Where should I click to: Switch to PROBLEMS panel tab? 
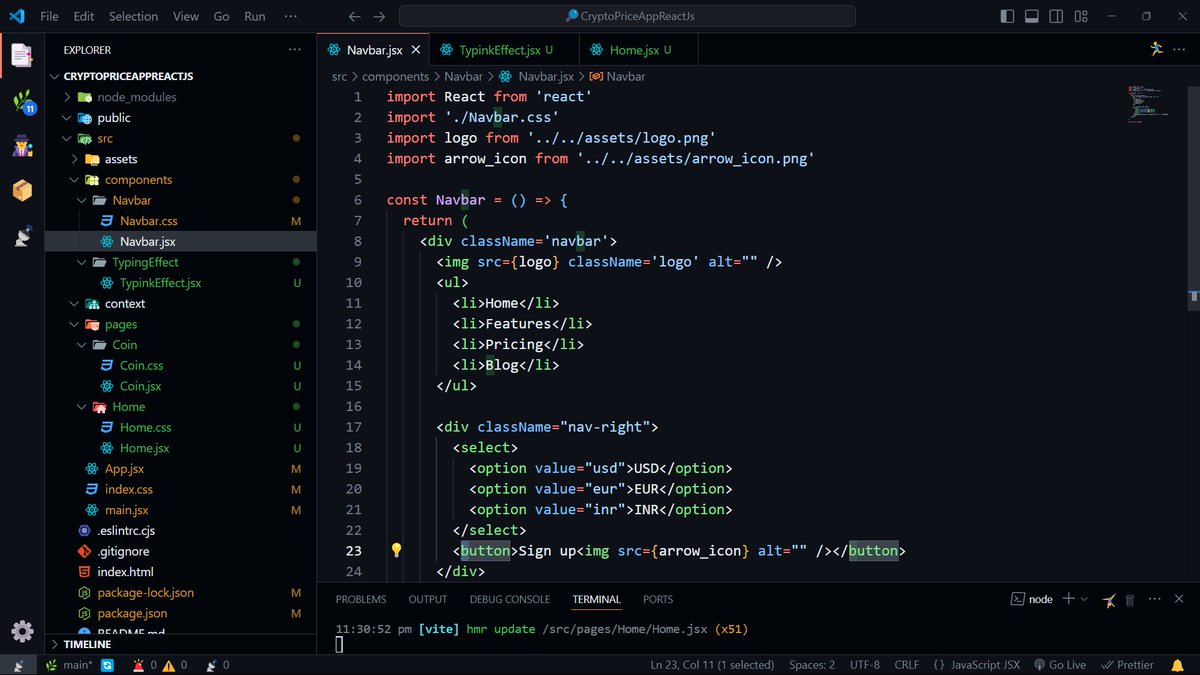(360, 599)
